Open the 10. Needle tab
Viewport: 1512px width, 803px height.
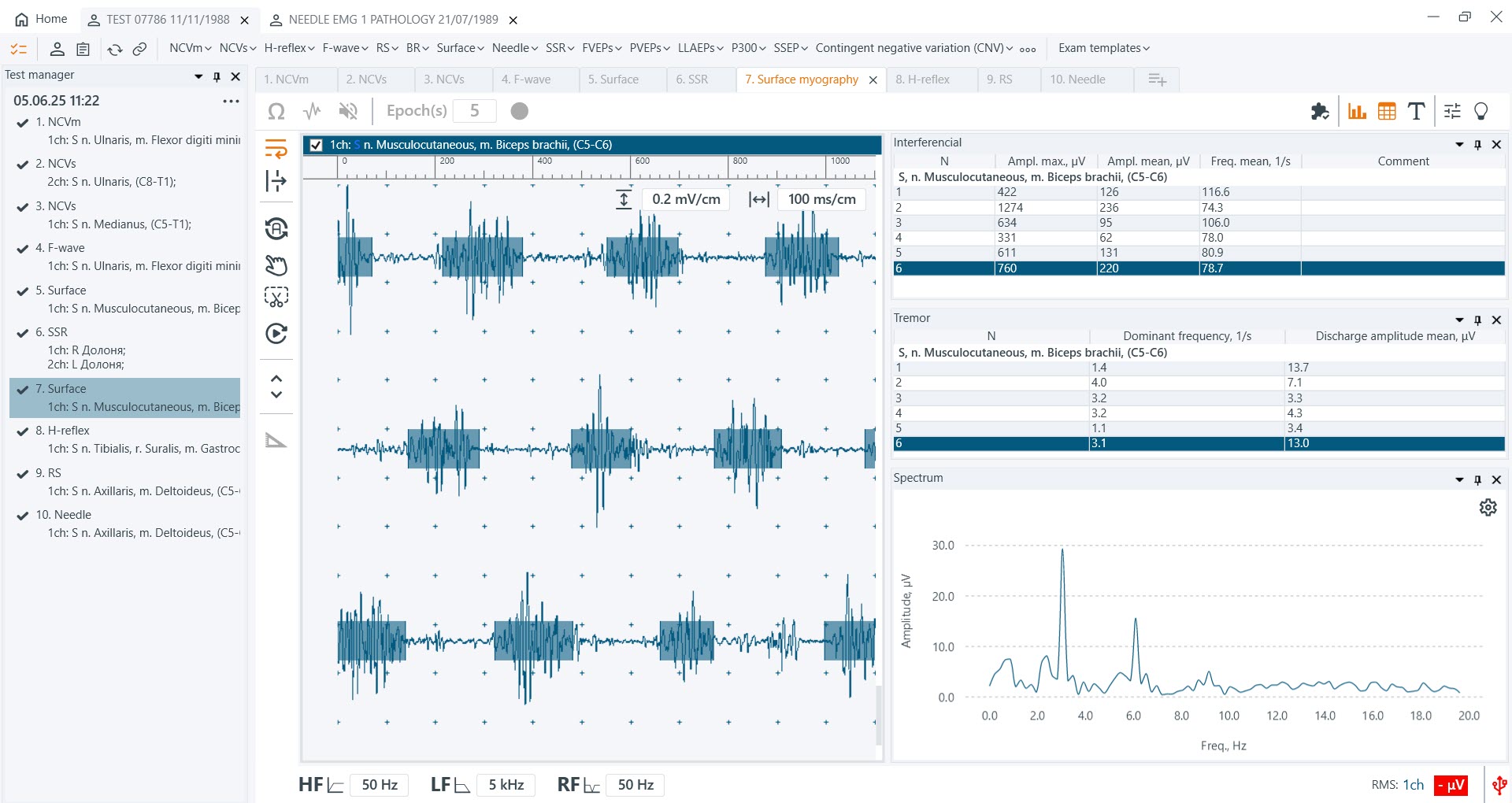1077,80
